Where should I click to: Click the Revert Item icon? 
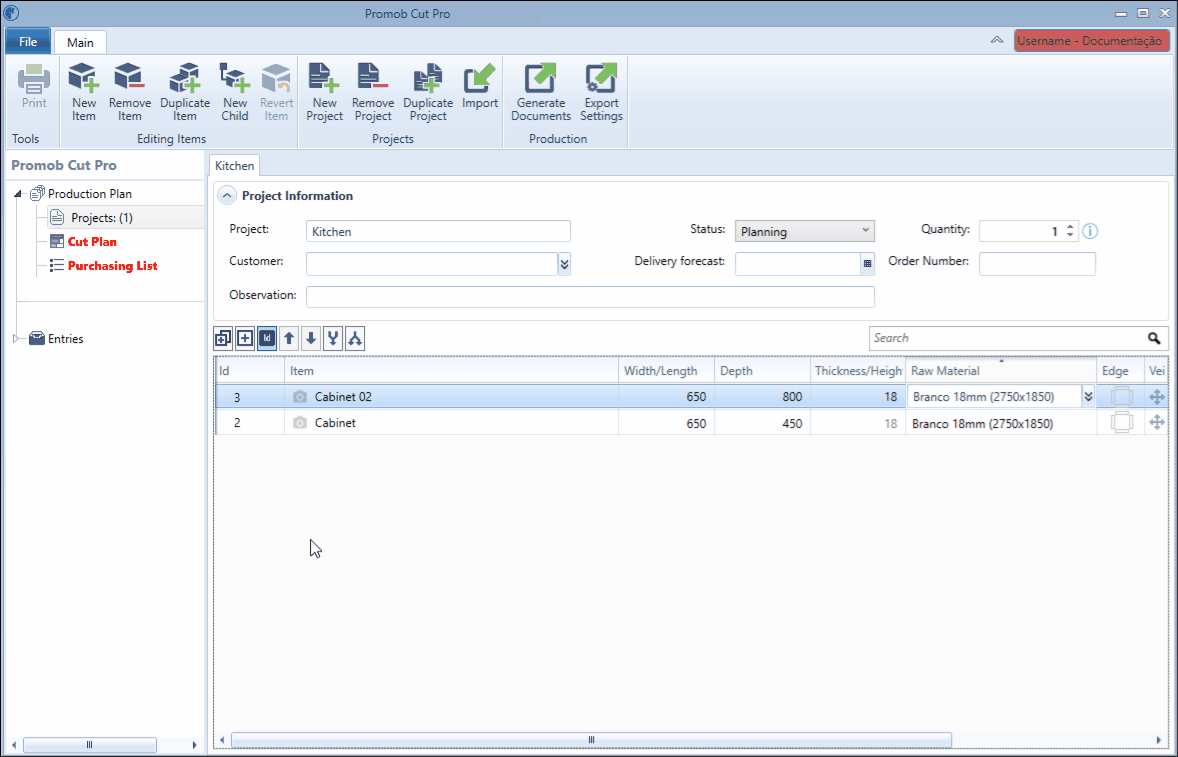tap(276, 92)
